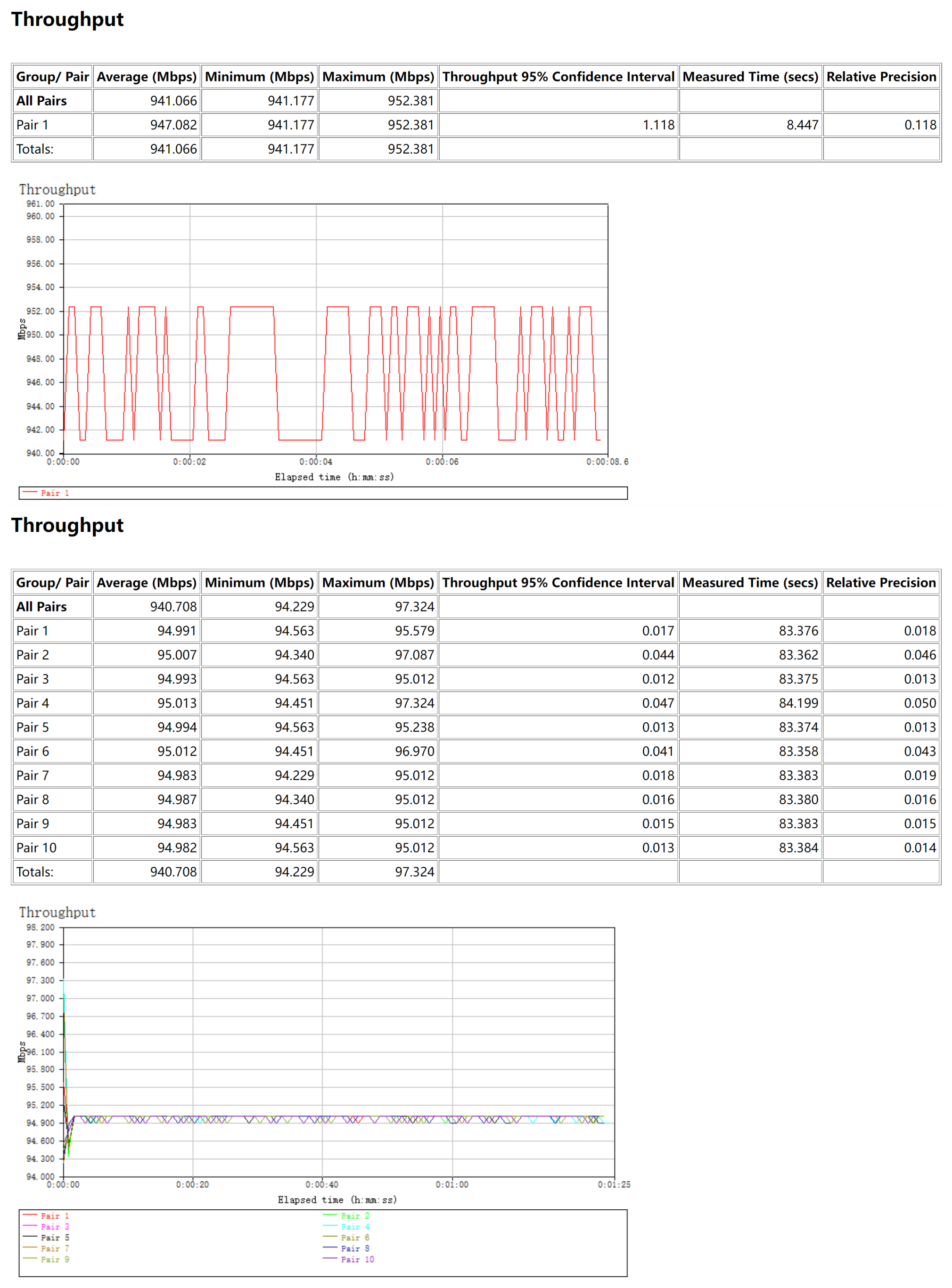Screen dimensions: 952x1288
Task: Click the relative precision value 0.043
Action: tap(920, 752)
